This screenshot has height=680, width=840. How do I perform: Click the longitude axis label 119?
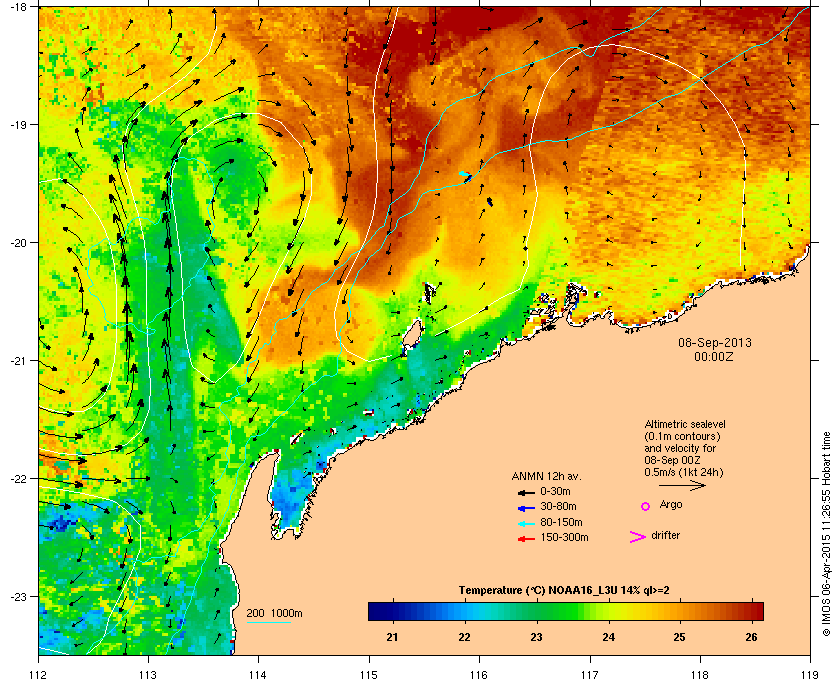(810, 674)
